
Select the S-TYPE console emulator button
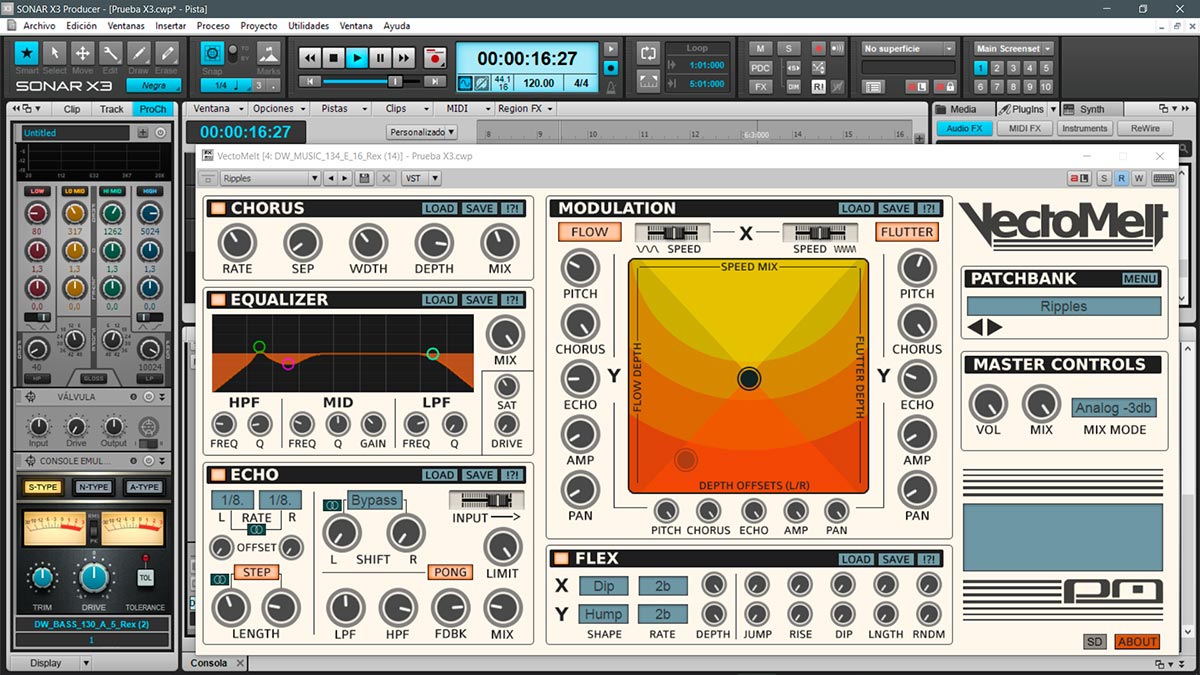tap(42, 487)
